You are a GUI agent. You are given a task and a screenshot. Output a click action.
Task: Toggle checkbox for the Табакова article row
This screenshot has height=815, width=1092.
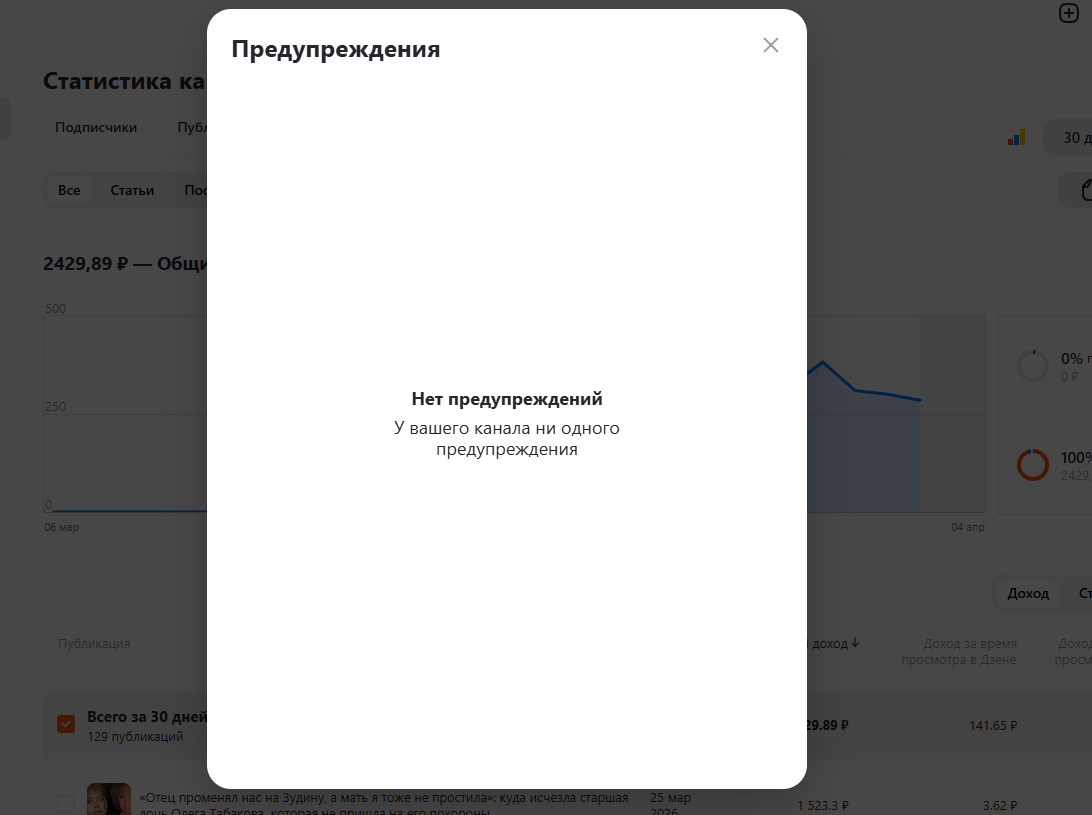(66, 805)
